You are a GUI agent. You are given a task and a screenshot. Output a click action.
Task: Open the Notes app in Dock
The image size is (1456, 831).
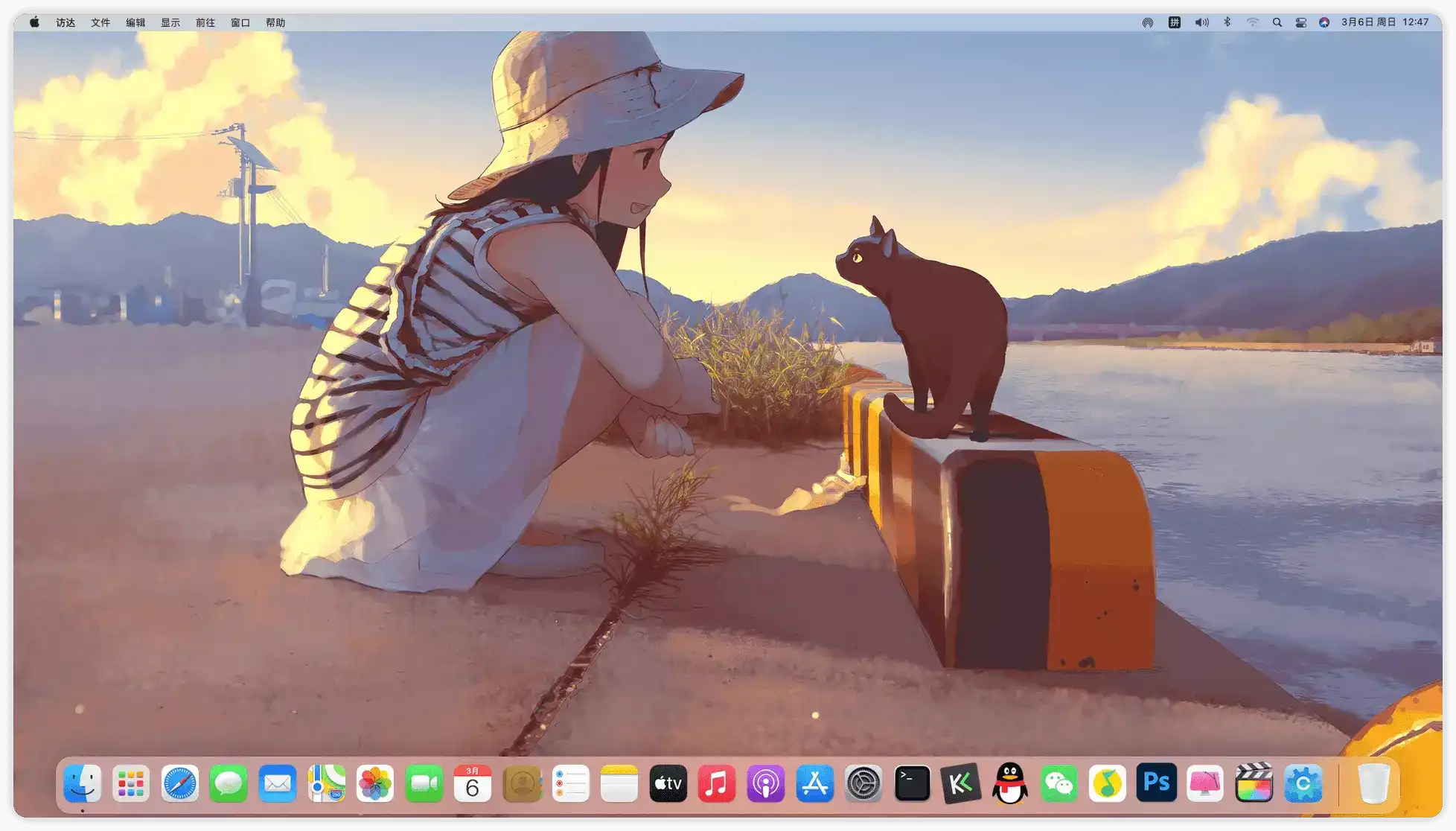(619, 783)
